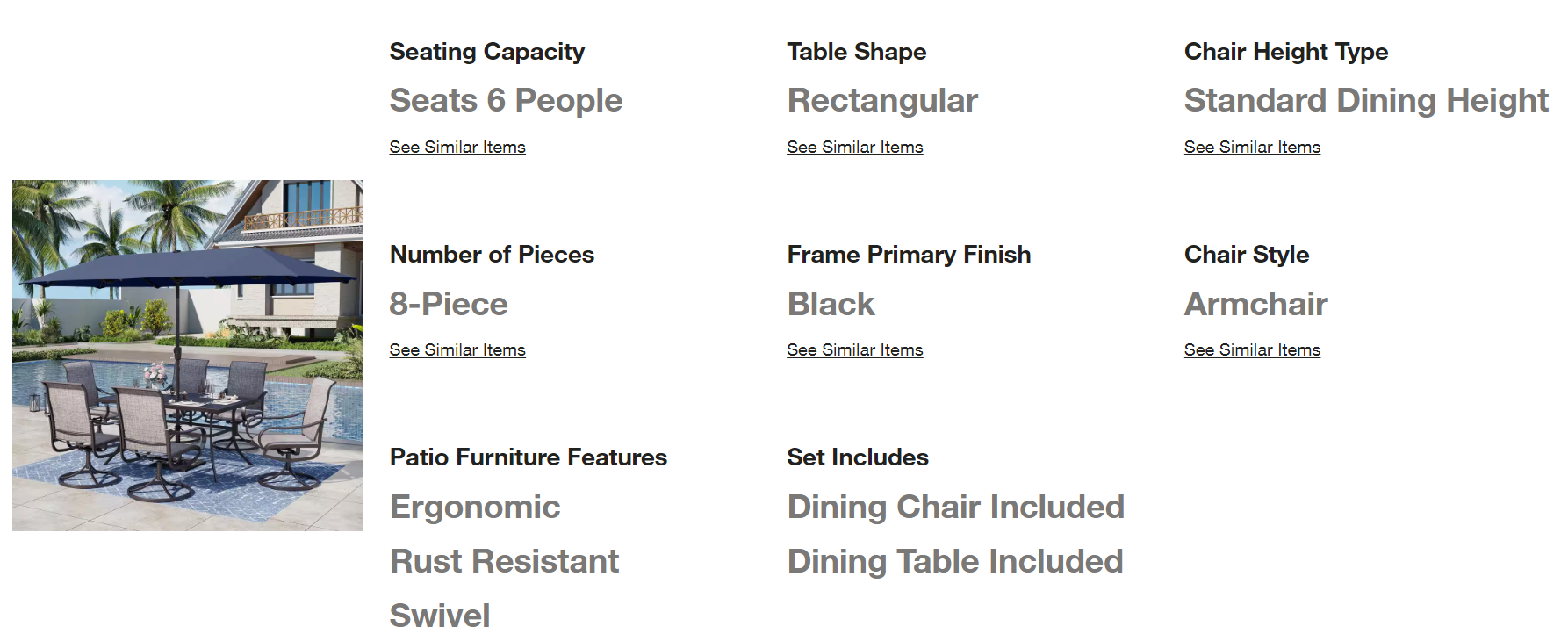Click the Seats 6 People value
Viewport: 1568px width, 641px height.
[506, 101]
